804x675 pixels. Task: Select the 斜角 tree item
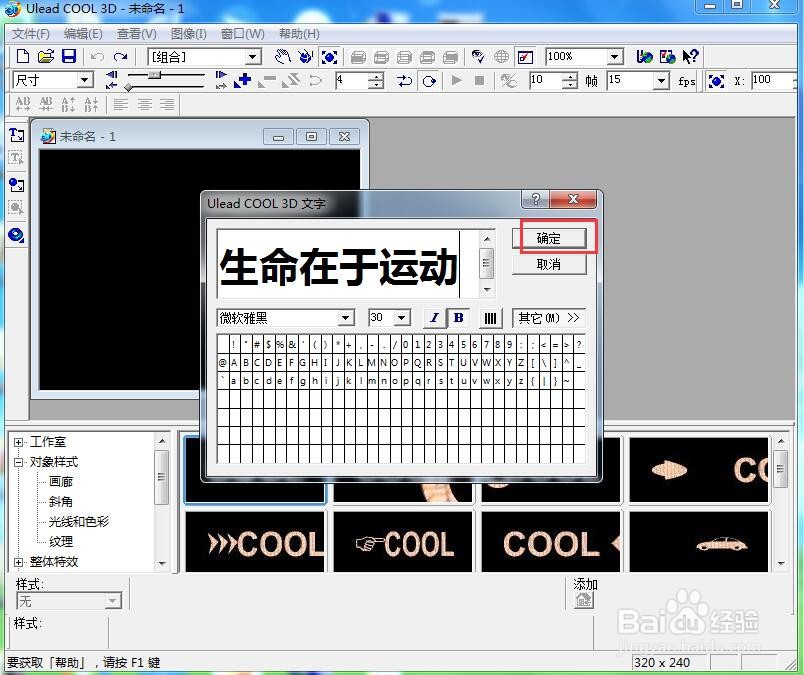click(x=61, y=502)
